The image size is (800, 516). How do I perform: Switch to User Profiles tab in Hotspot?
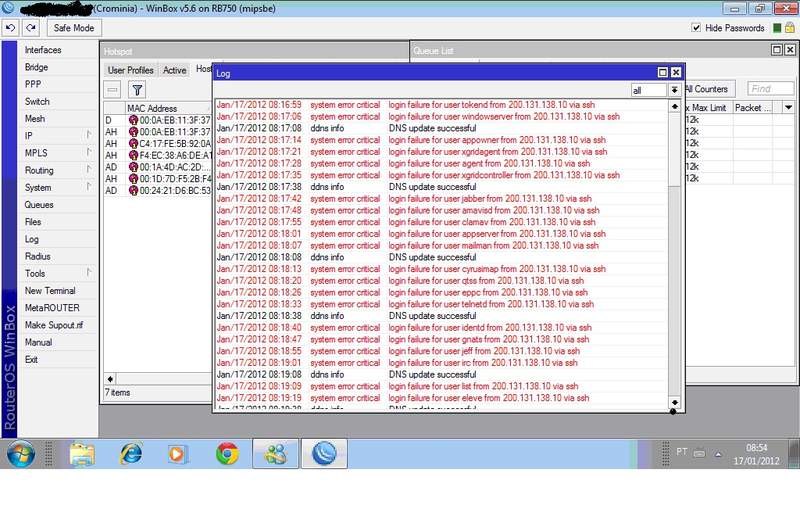tap(131, 70)
